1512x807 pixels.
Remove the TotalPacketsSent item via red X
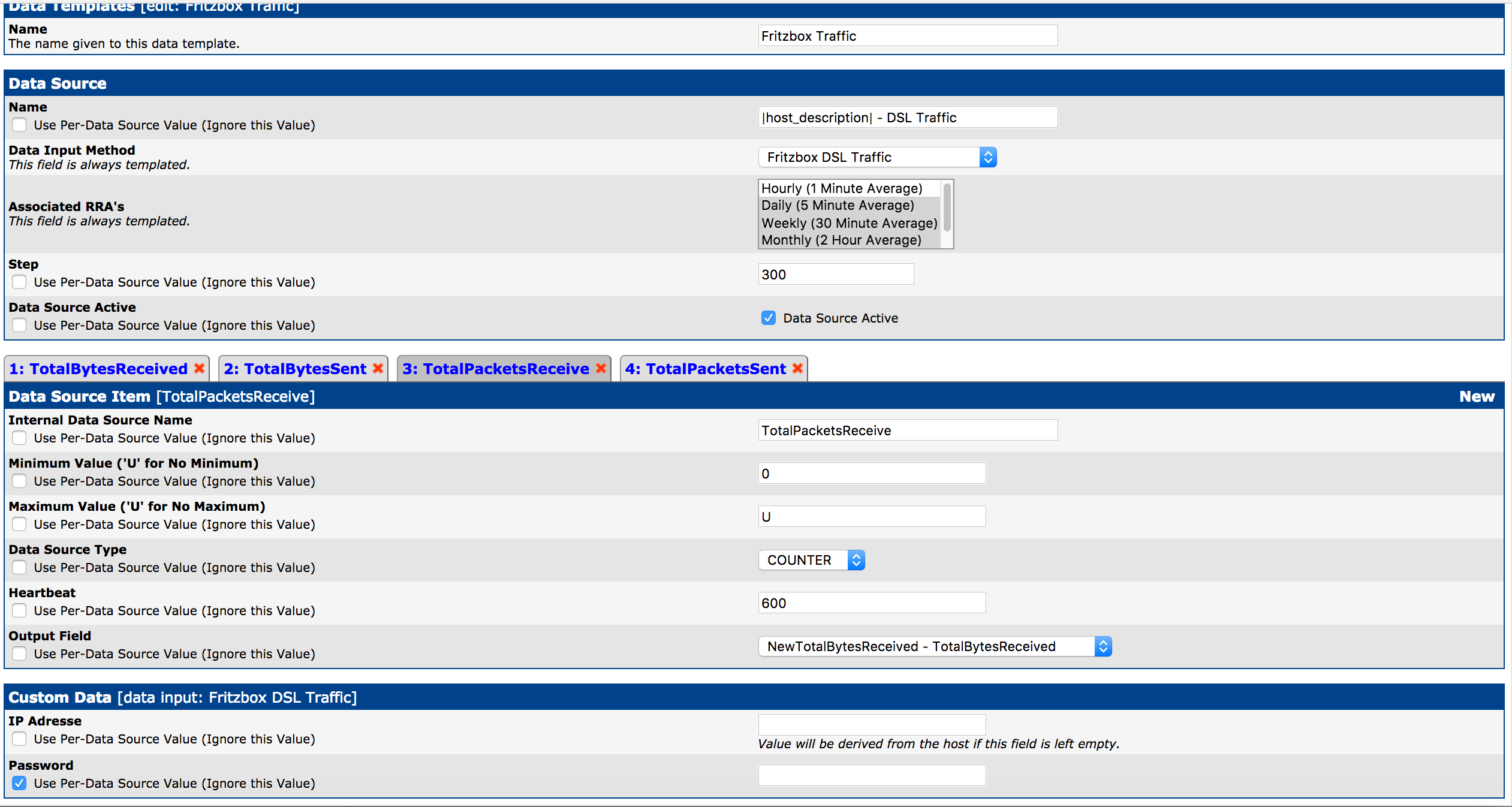click(797, 369)
